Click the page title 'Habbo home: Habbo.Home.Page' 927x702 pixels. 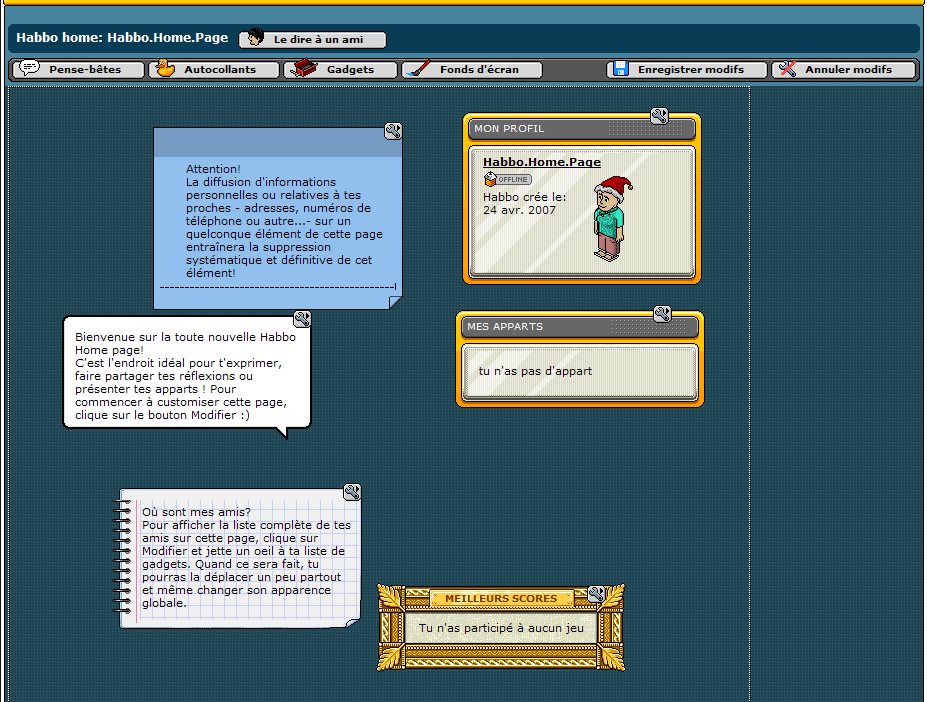pos(122,38)
